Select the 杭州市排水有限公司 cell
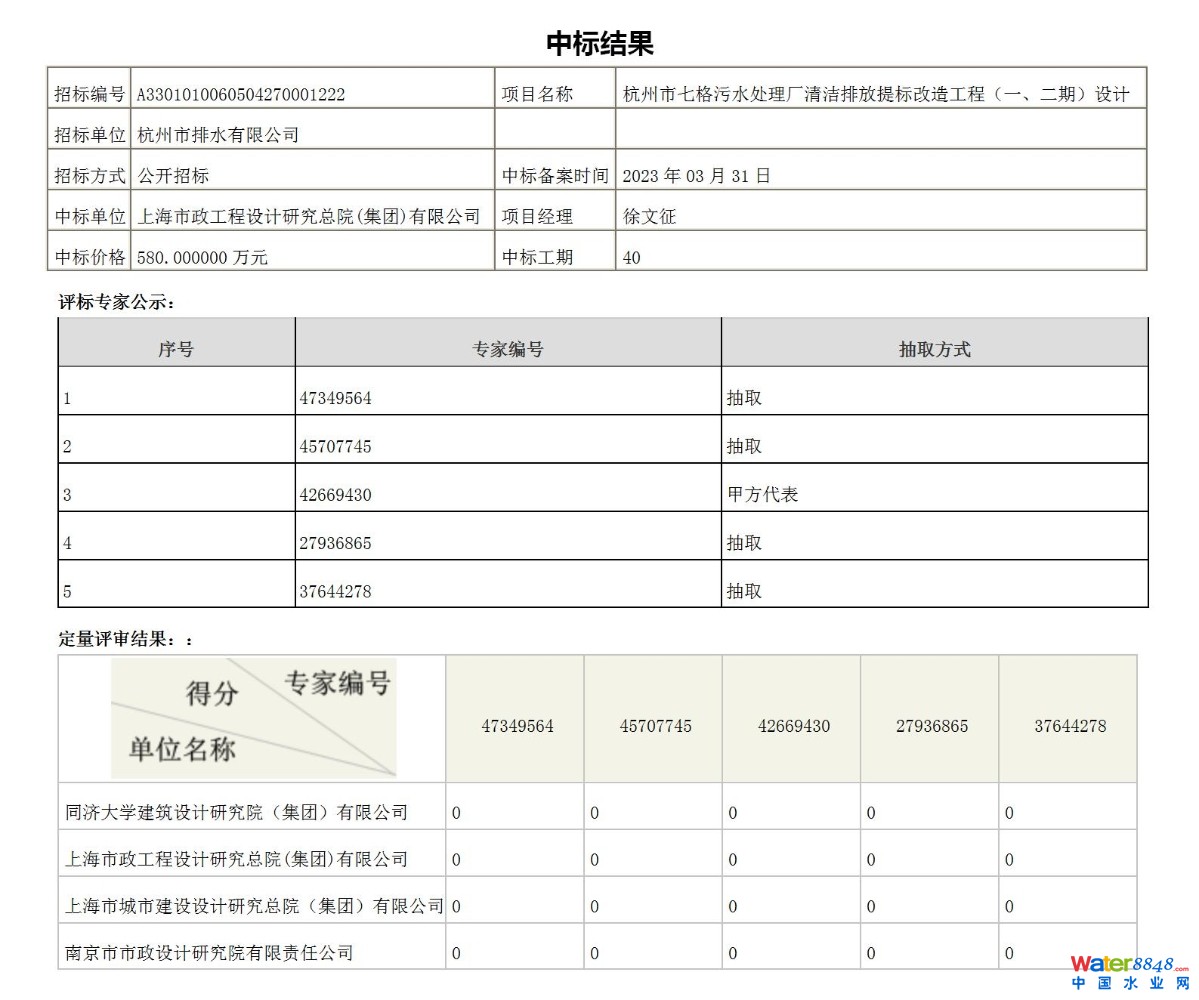Image resolution: width=1199 pixels, height=1000 pixels. point(218,135)
